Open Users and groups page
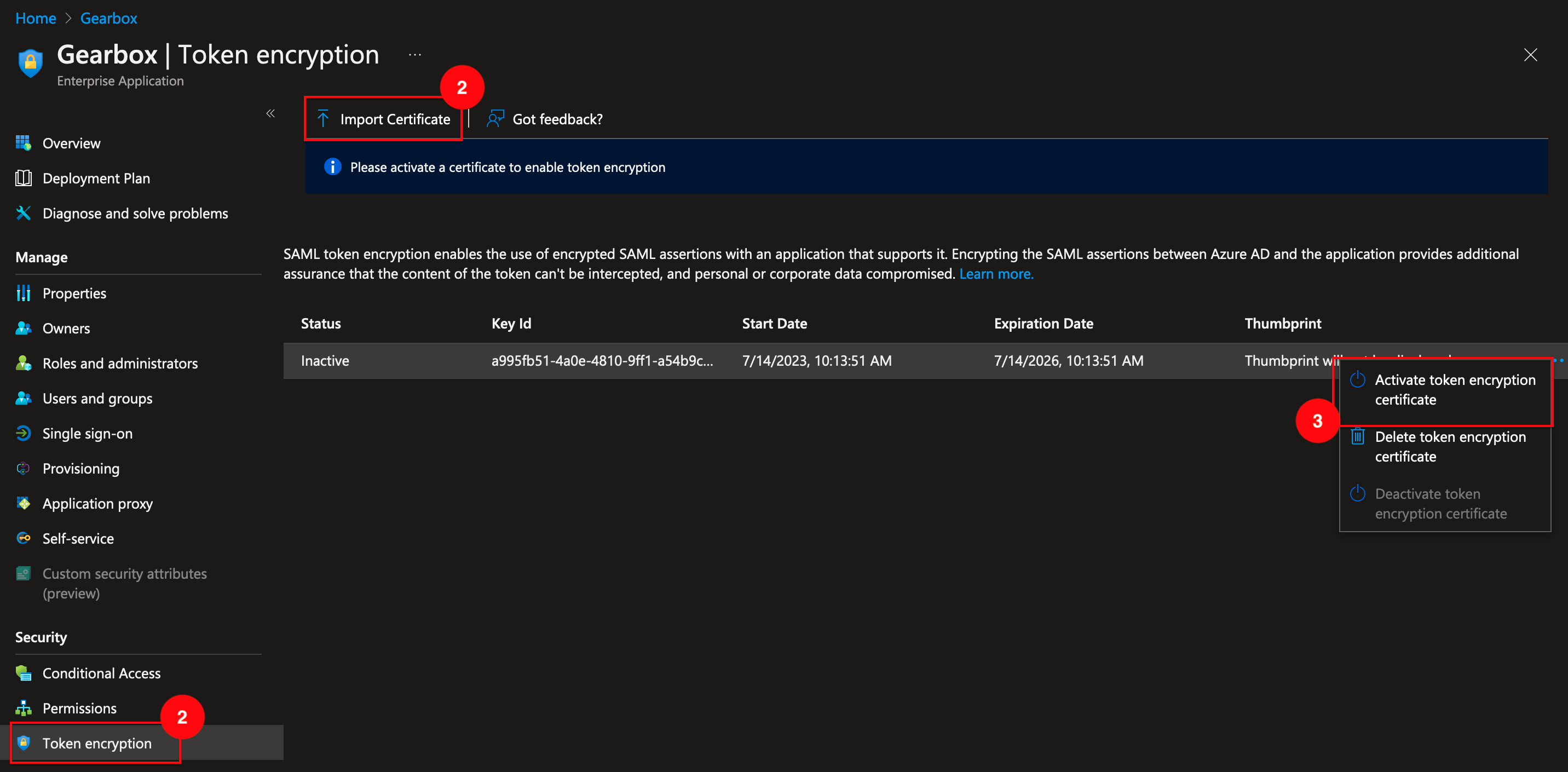This screenshot has width=1568, height=772. tap(97, 398)
